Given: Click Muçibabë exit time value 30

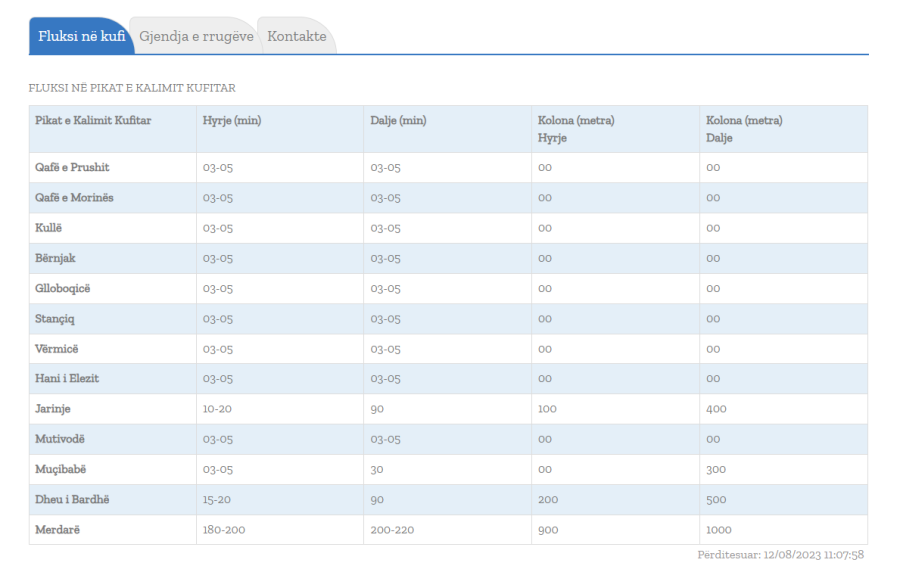Looking at the screenshot, I should point(378,469).
